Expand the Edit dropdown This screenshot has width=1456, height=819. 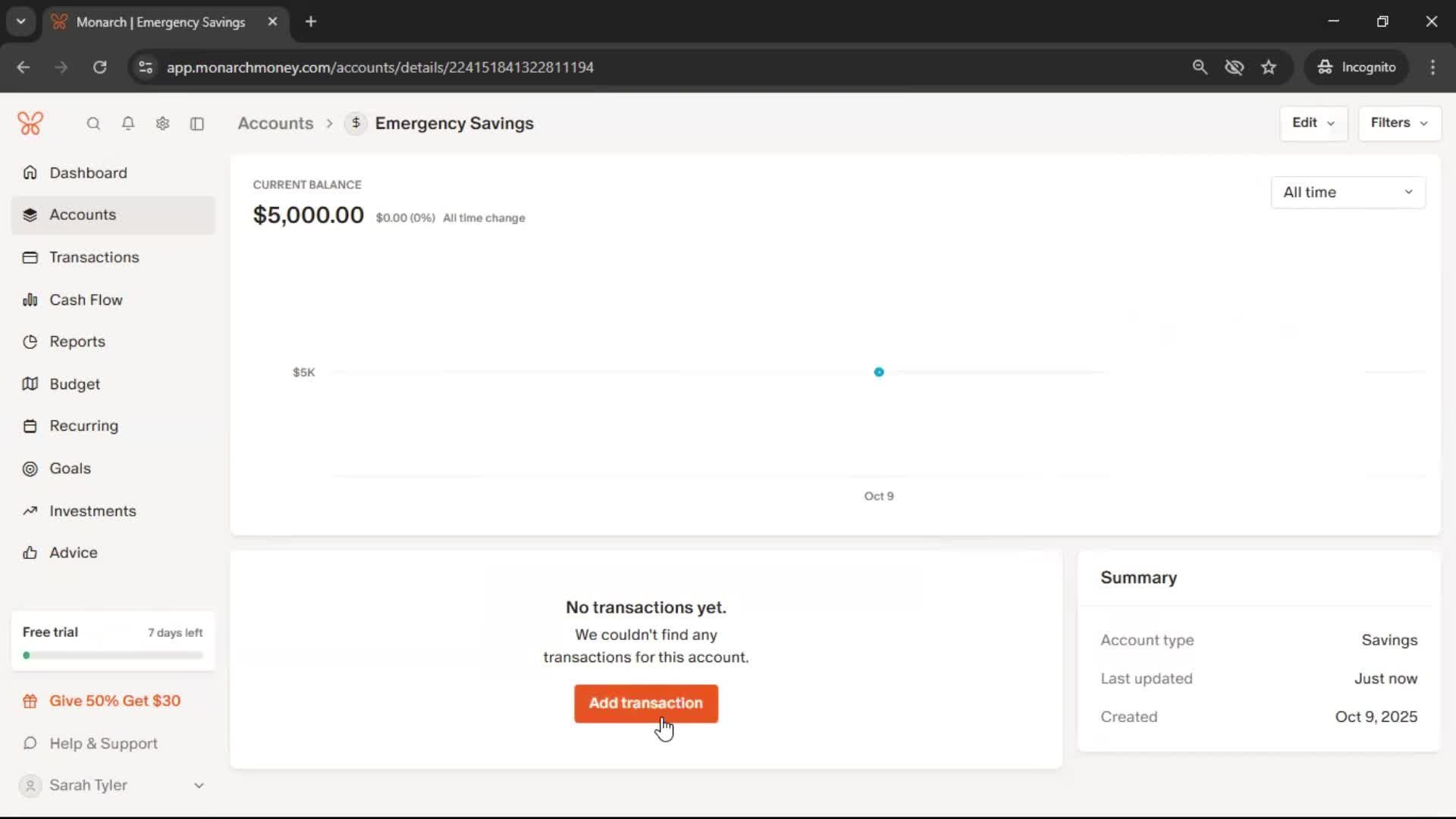[x=1313, y=123]
